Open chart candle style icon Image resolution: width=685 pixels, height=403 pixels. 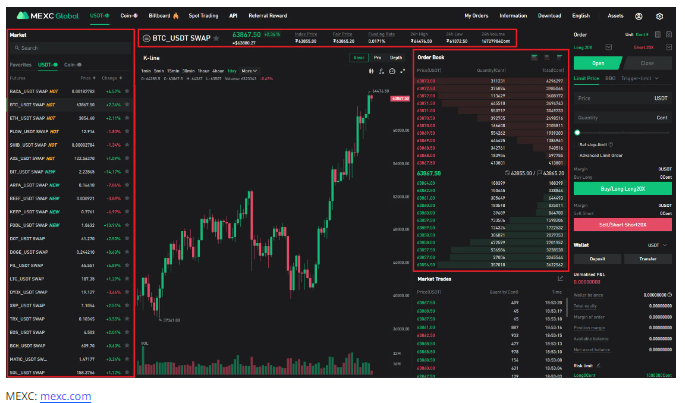click(371, 71)
